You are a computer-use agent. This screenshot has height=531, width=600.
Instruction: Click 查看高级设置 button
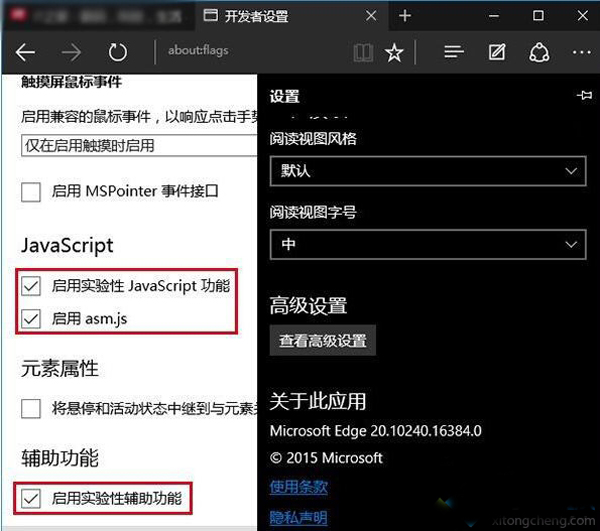click(x=323, y=340)
